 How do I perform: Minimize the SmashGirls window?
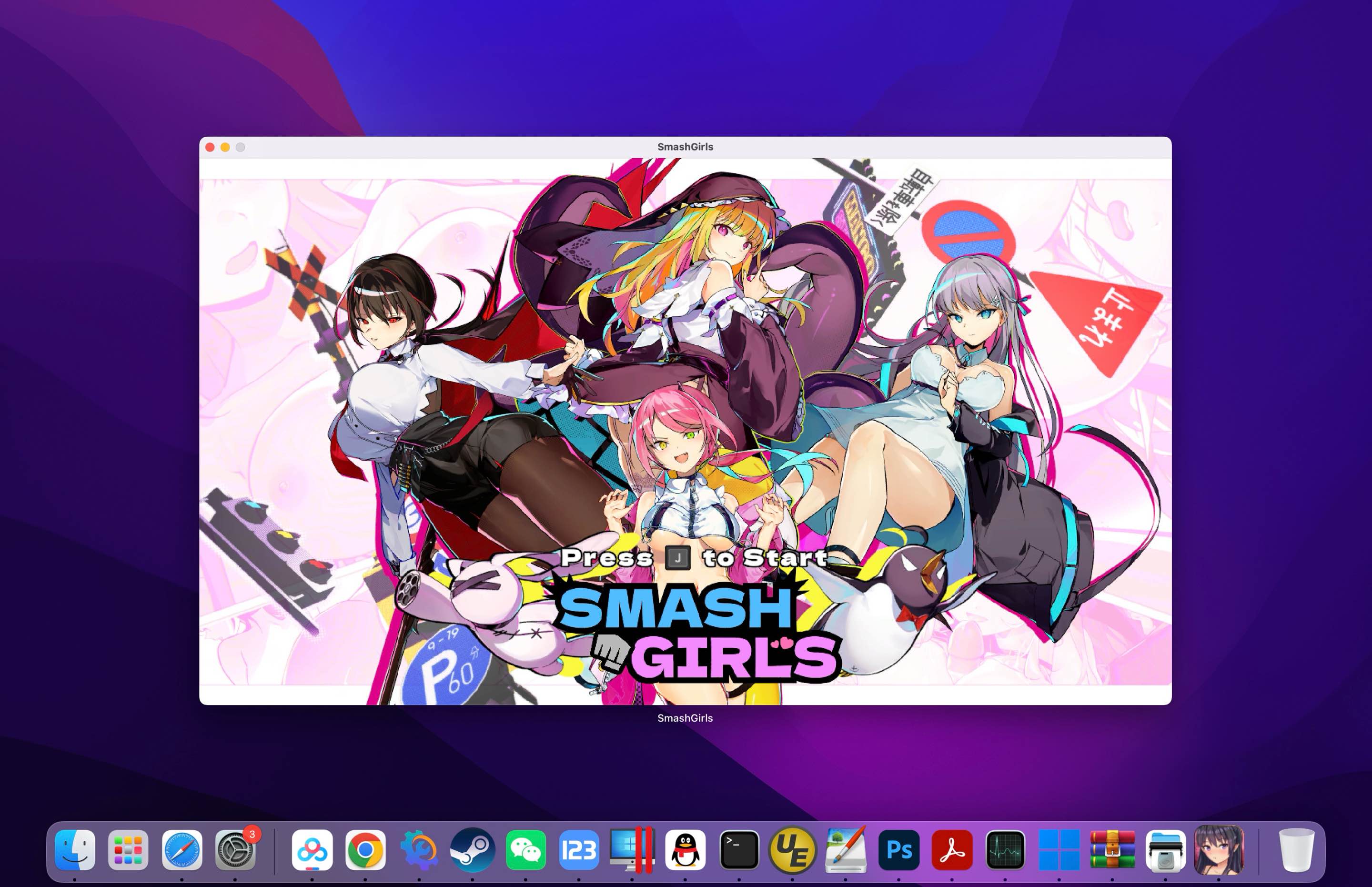click(x=225, y=148)
